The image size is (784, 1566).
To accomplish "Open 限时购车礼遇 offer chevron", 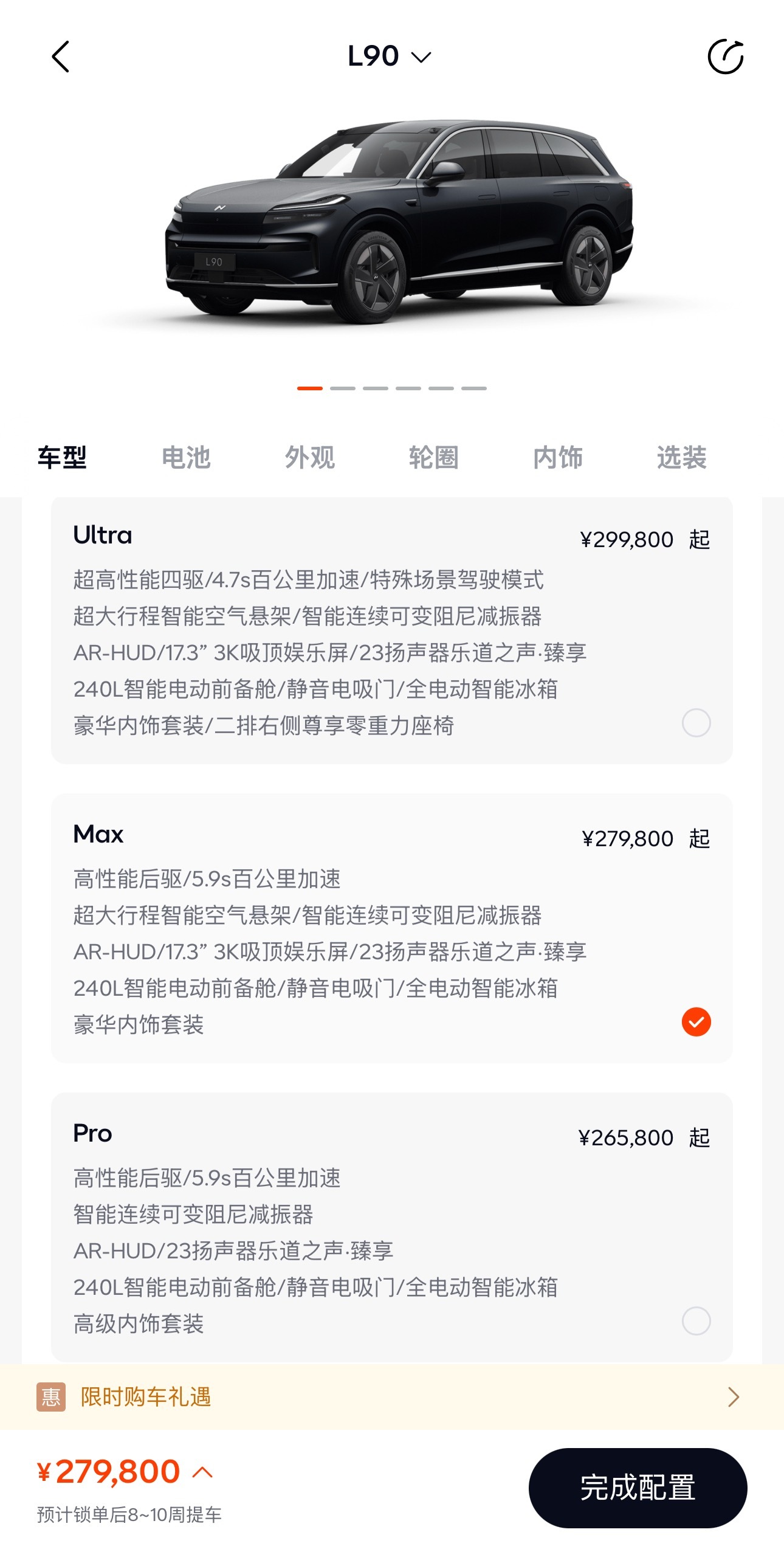I will (x=734, y=1397).
